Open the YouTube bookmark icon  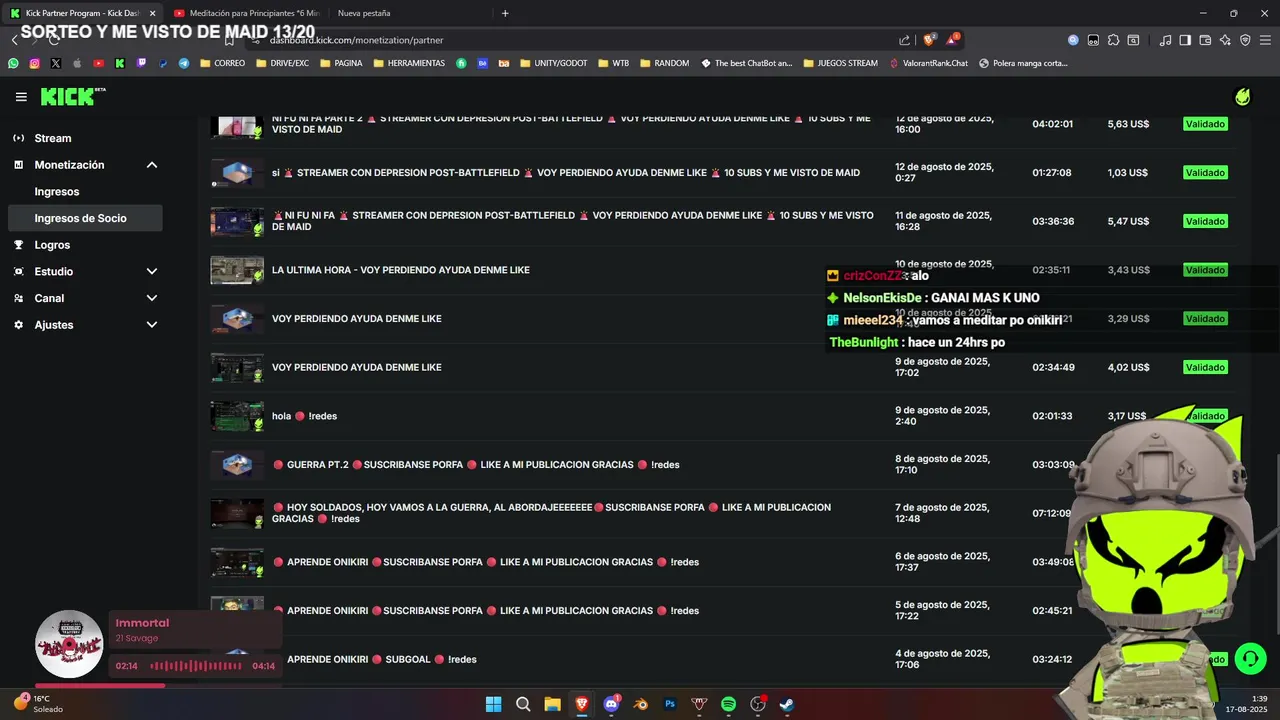(98, 63)
